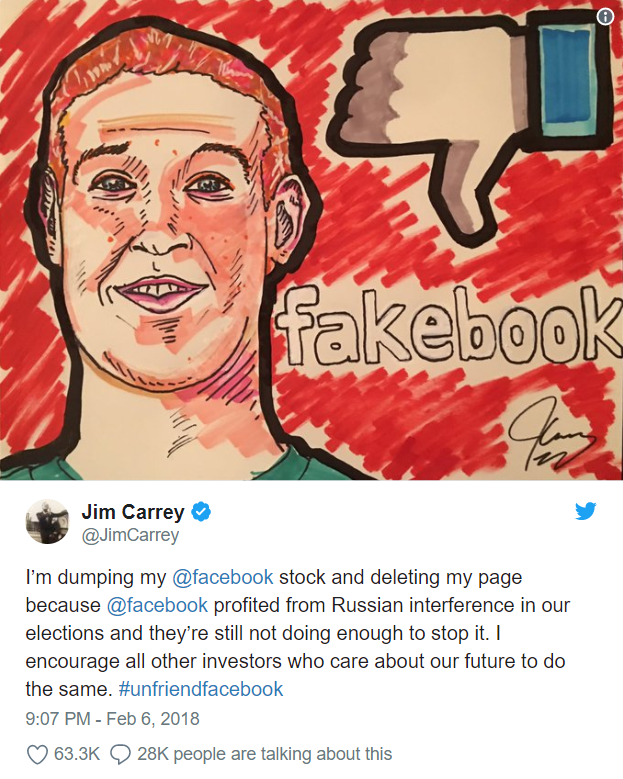The image size is (623, 779).
Task: Click the 9:07 PM - Feb 6, 2018 timestamp
Action: 112,719
